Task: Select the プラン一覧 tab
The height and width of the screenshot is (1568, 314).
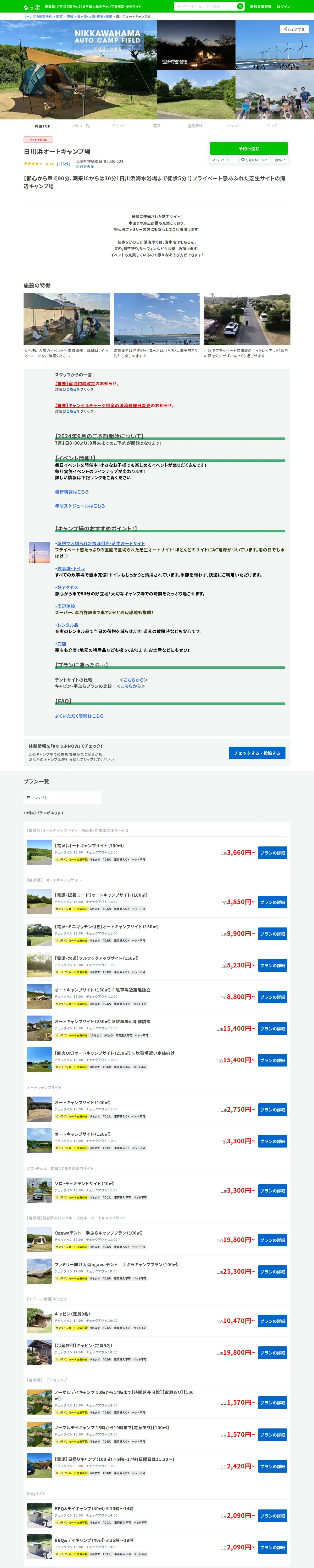Action: tap(81, 126)
